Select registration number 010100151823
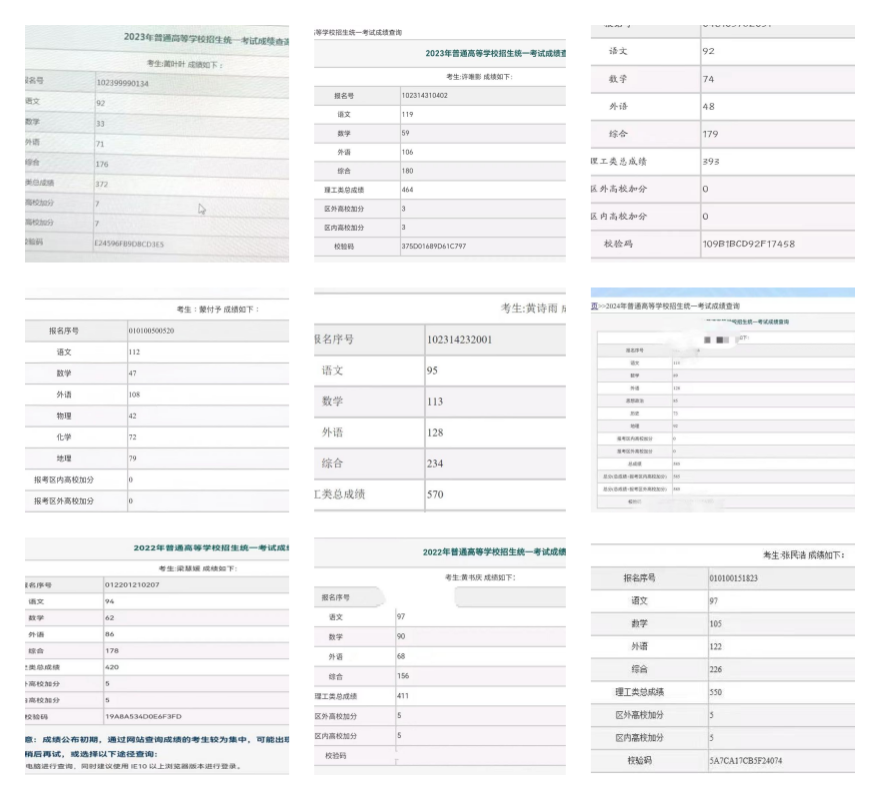This screenshot has height=800, width=880. point(734,578)
